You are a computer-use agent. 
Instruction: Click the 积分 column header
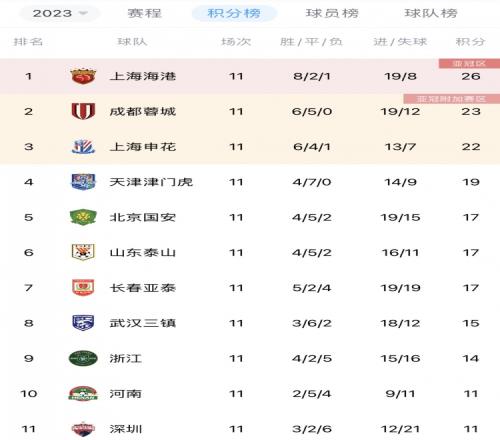tap(470, 42)
